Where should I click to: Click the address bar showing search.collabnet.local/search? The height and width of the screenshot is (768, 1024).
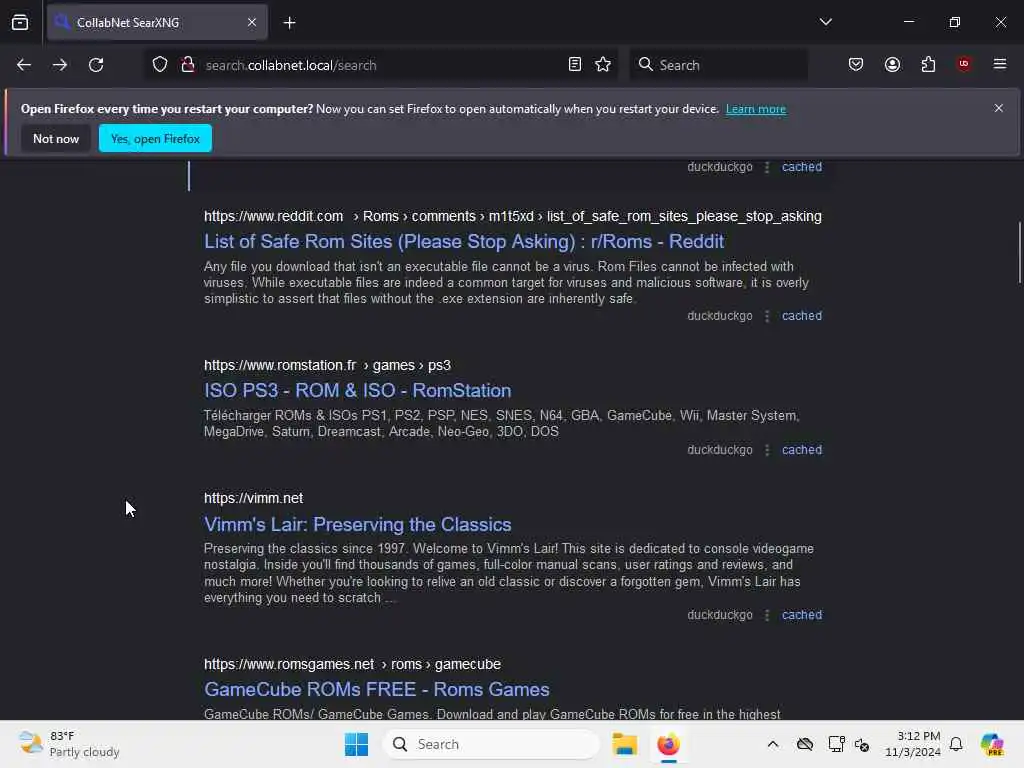point(379,65)
